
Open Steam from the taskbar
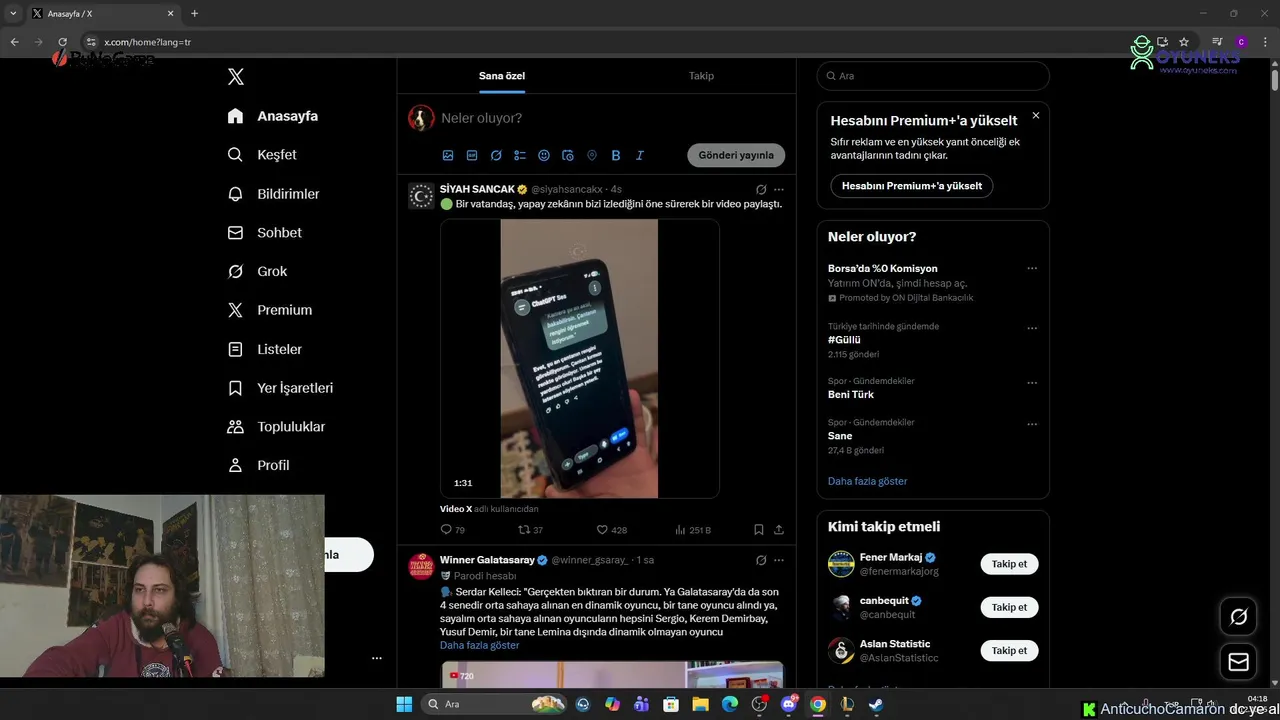click(876, 704)
